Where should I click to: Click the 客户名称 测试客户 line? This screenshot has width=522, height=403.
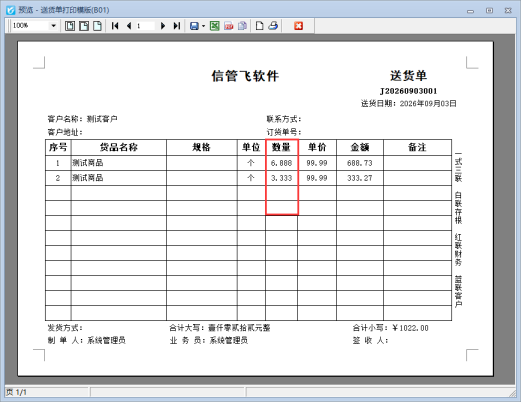coord(82,119)
